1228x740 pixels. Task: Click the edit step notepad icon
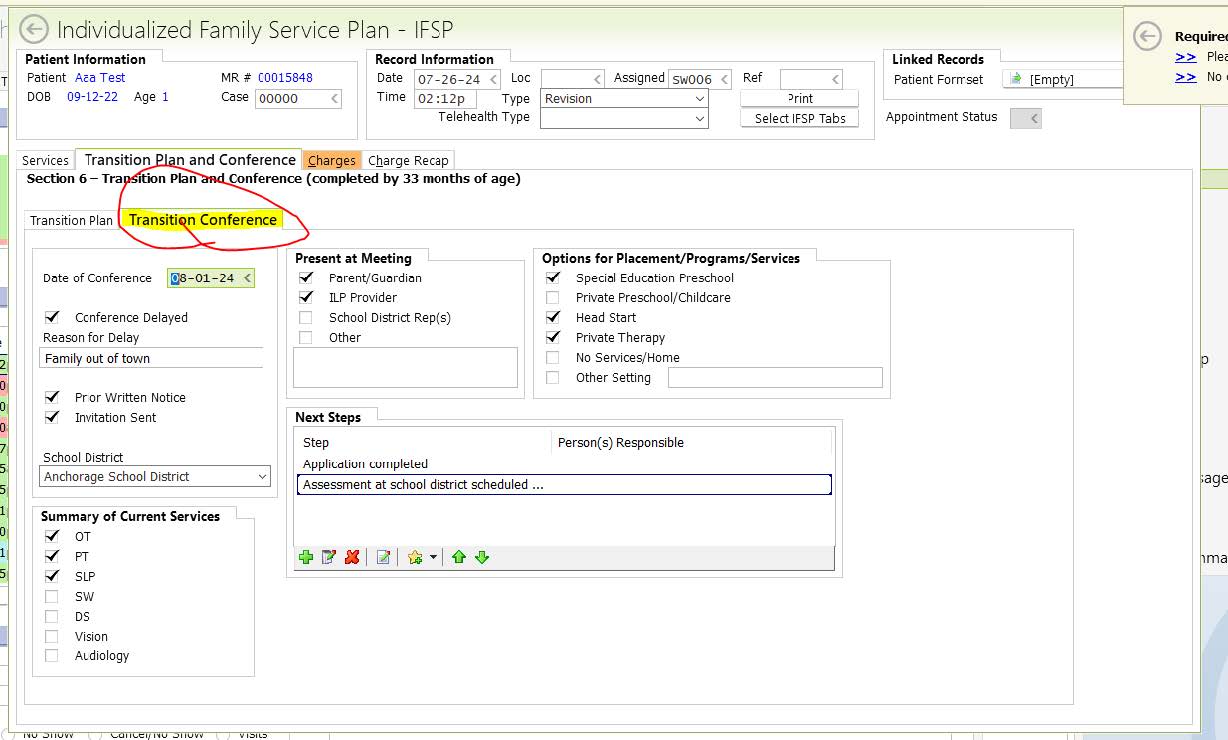click(x=329, y=558)
